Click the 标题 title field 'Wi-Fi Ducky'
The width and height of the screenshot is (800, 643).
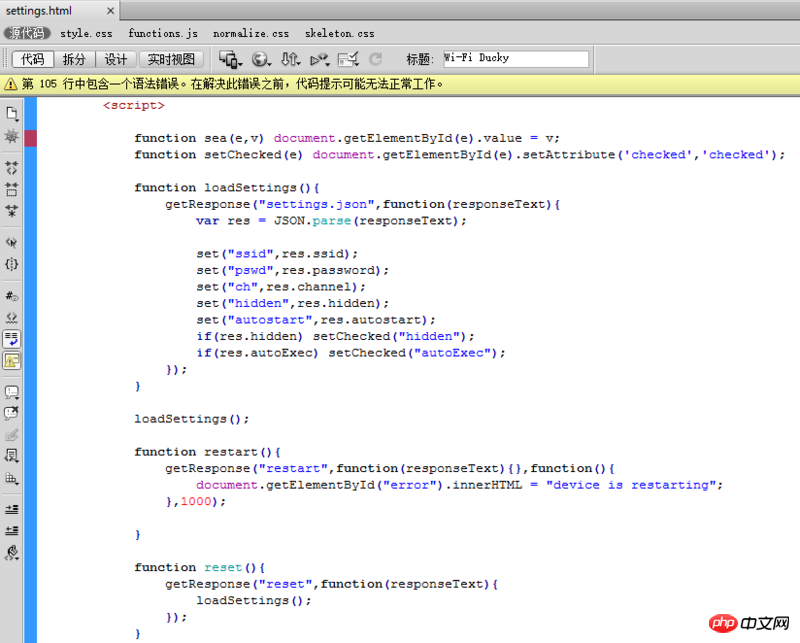tap(516, 59)
